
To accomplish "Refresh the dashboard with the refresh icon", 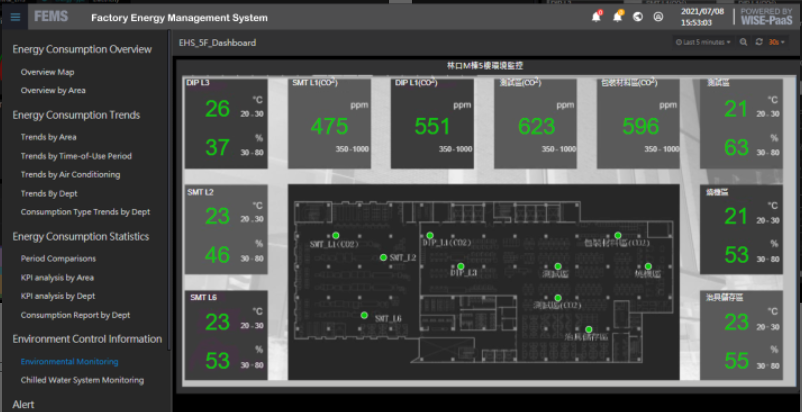I will pyautogui.click(x=759, y=42).
